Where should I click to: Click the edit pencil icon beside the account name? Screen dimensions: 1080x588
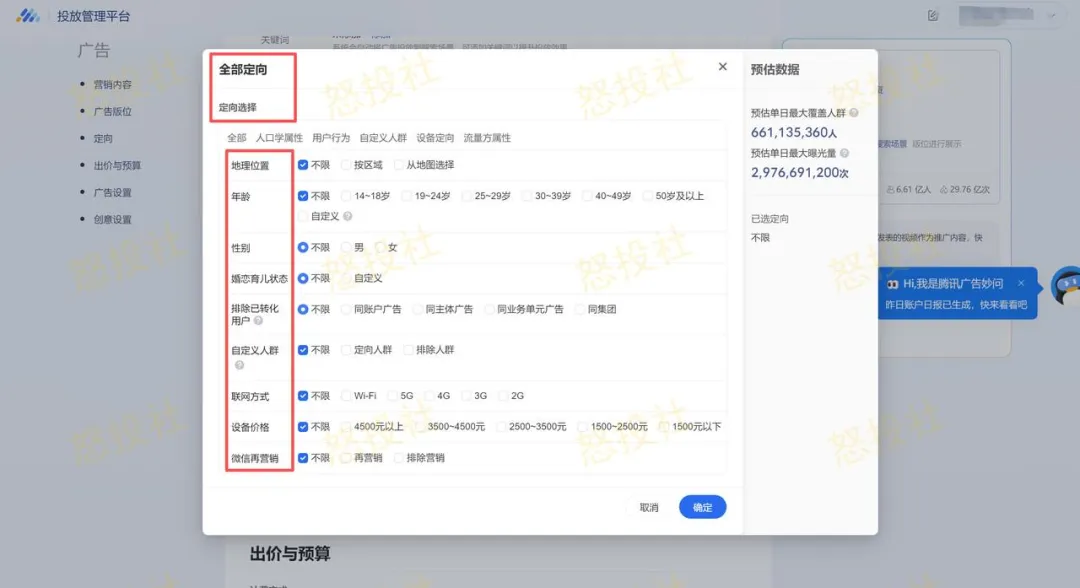click(x=934, y=15)
